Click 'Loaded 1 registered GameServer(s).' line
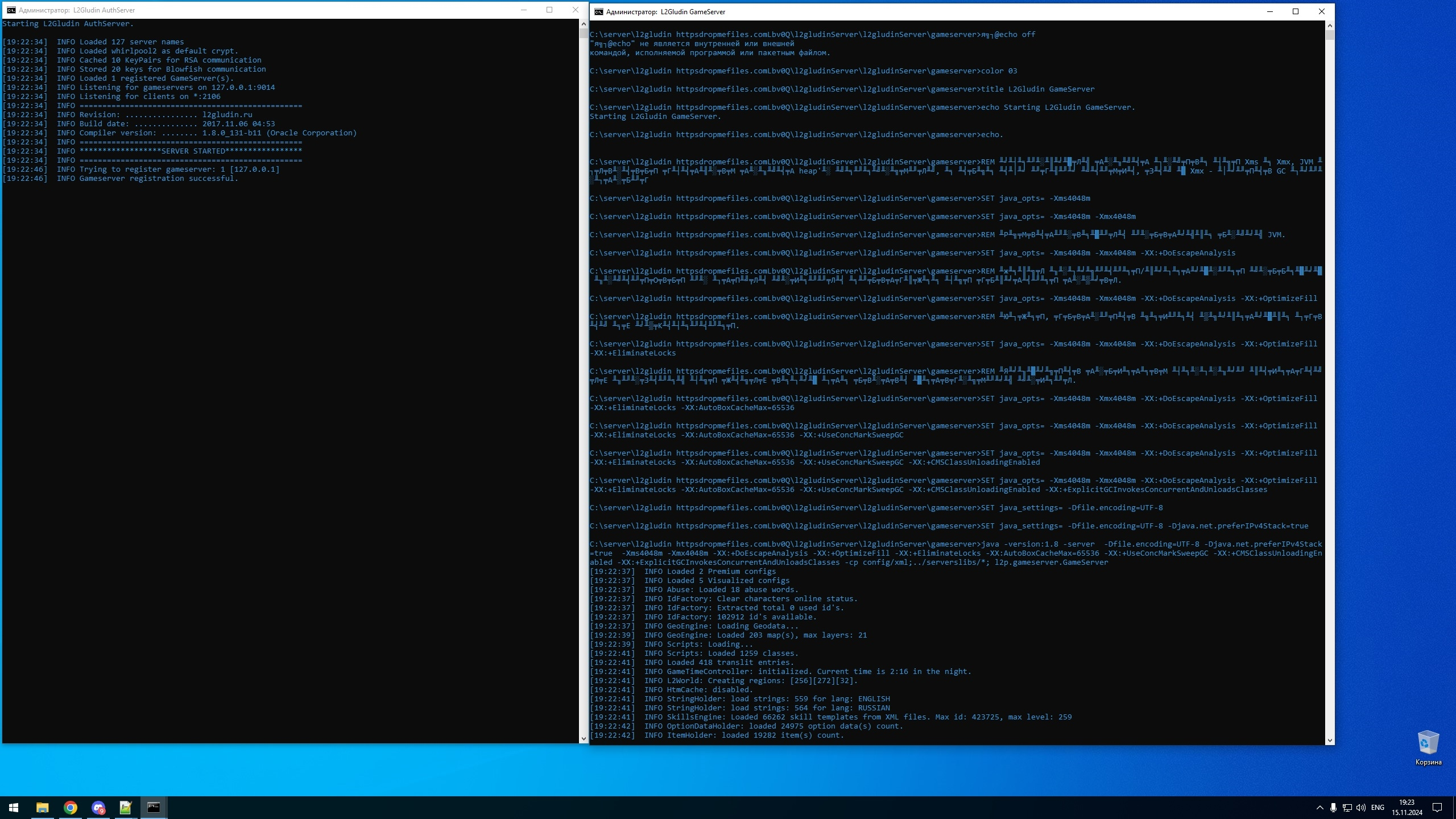This screenshot has width=1456, height=819. (118, 78)
